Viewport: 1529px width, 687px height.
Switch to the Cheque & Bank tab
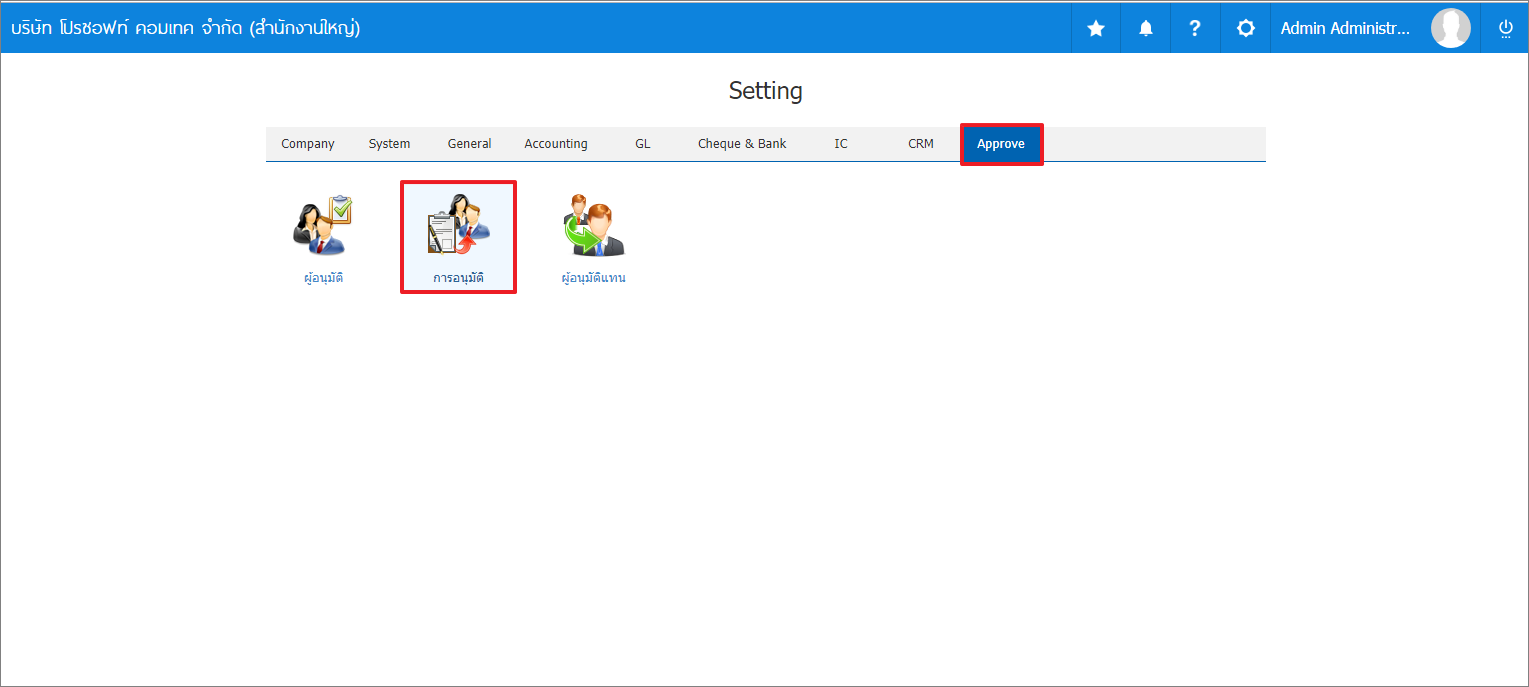[x=742, y=144]
